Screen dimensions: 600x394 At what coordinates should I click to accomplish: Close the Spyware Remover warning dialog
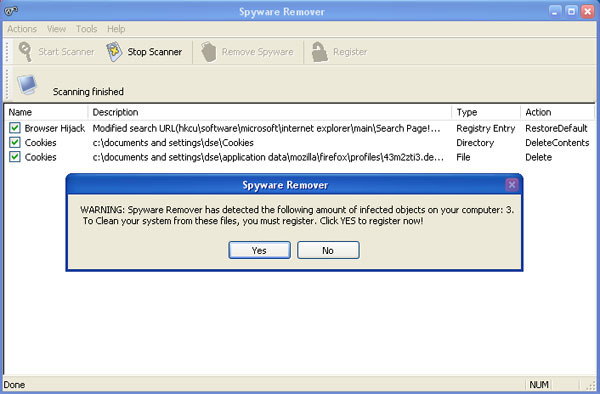[512, 185]
